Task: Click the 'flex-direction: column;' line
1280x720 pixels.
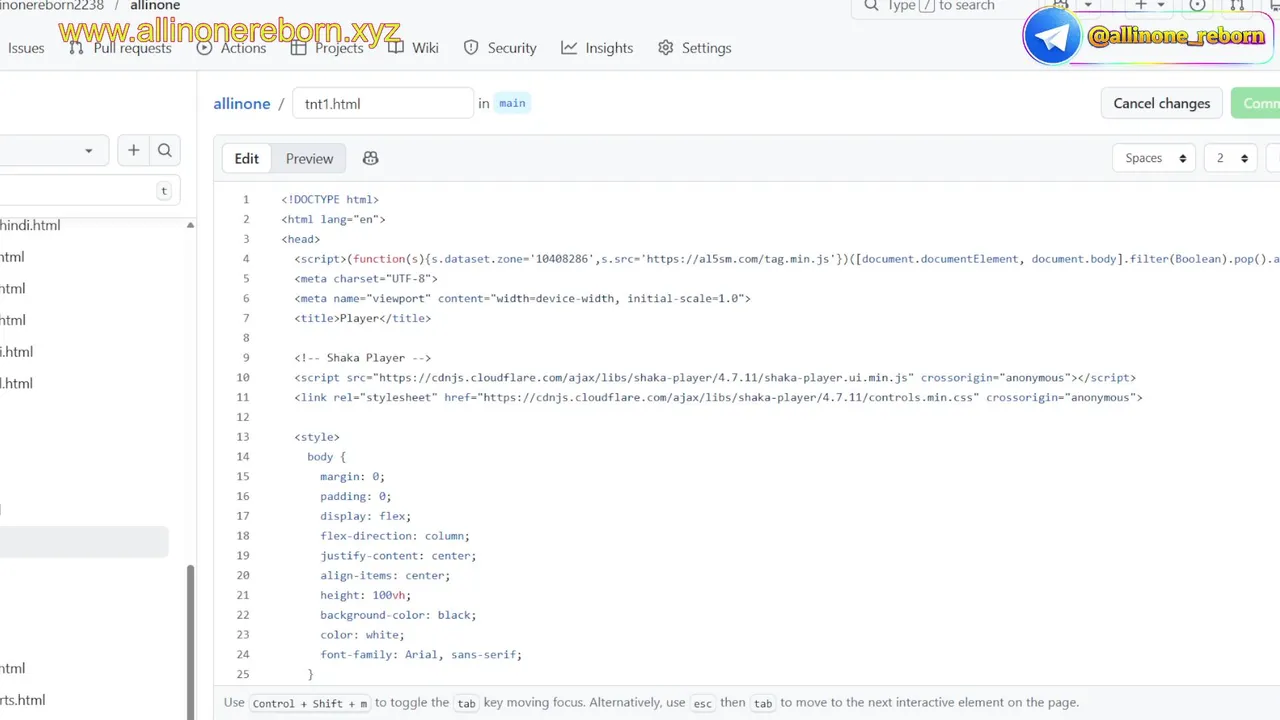Action: point(395,536)
